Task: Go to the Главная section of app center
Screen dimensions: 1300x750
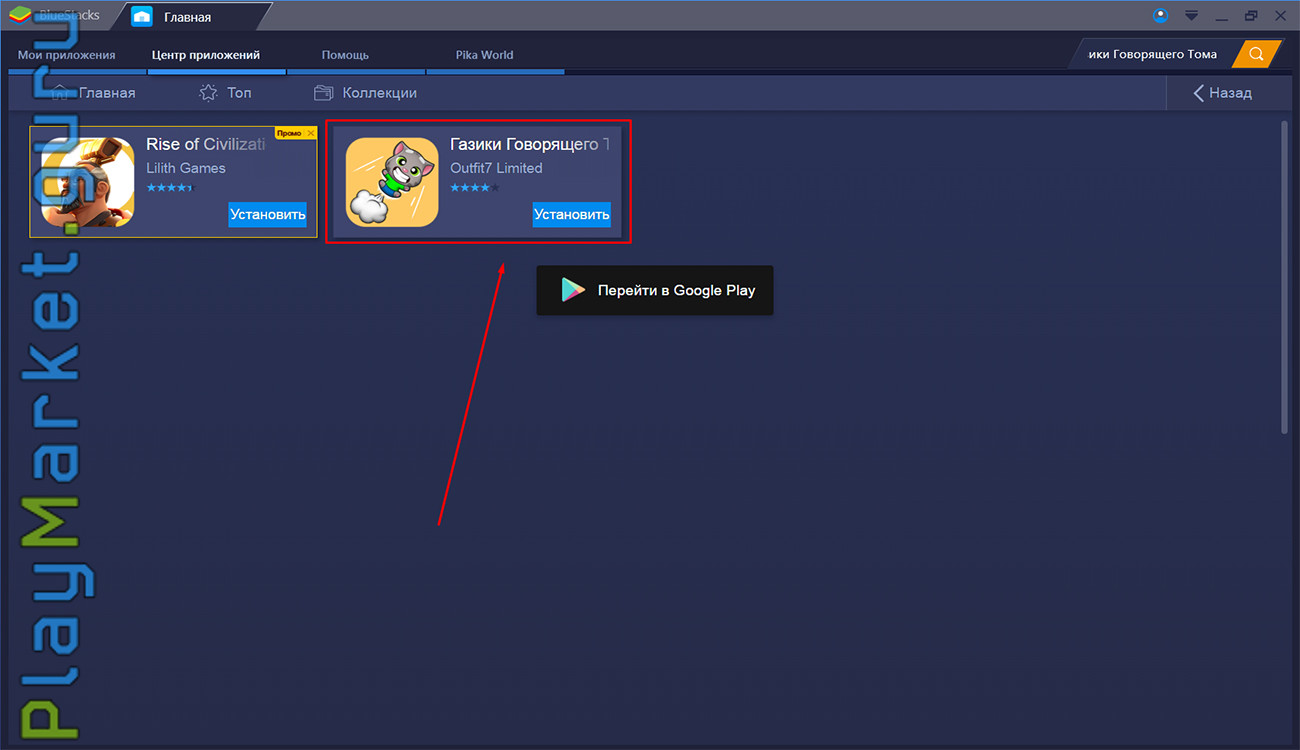Action: coord(93,93)
